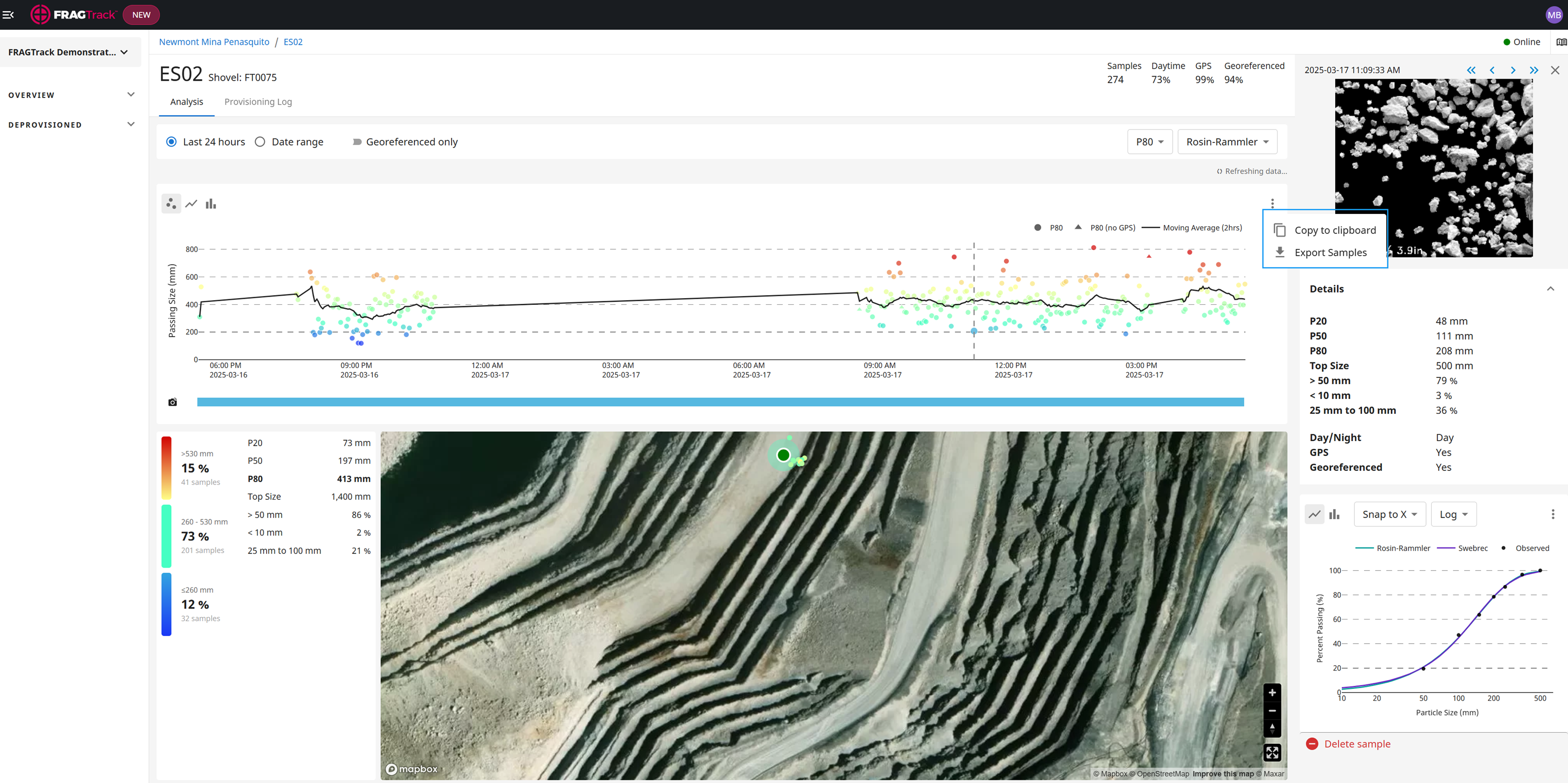Toggle Swebrec curve in legend
1568x783 pixels.
pyautogui.click(x=1462, y=548)
